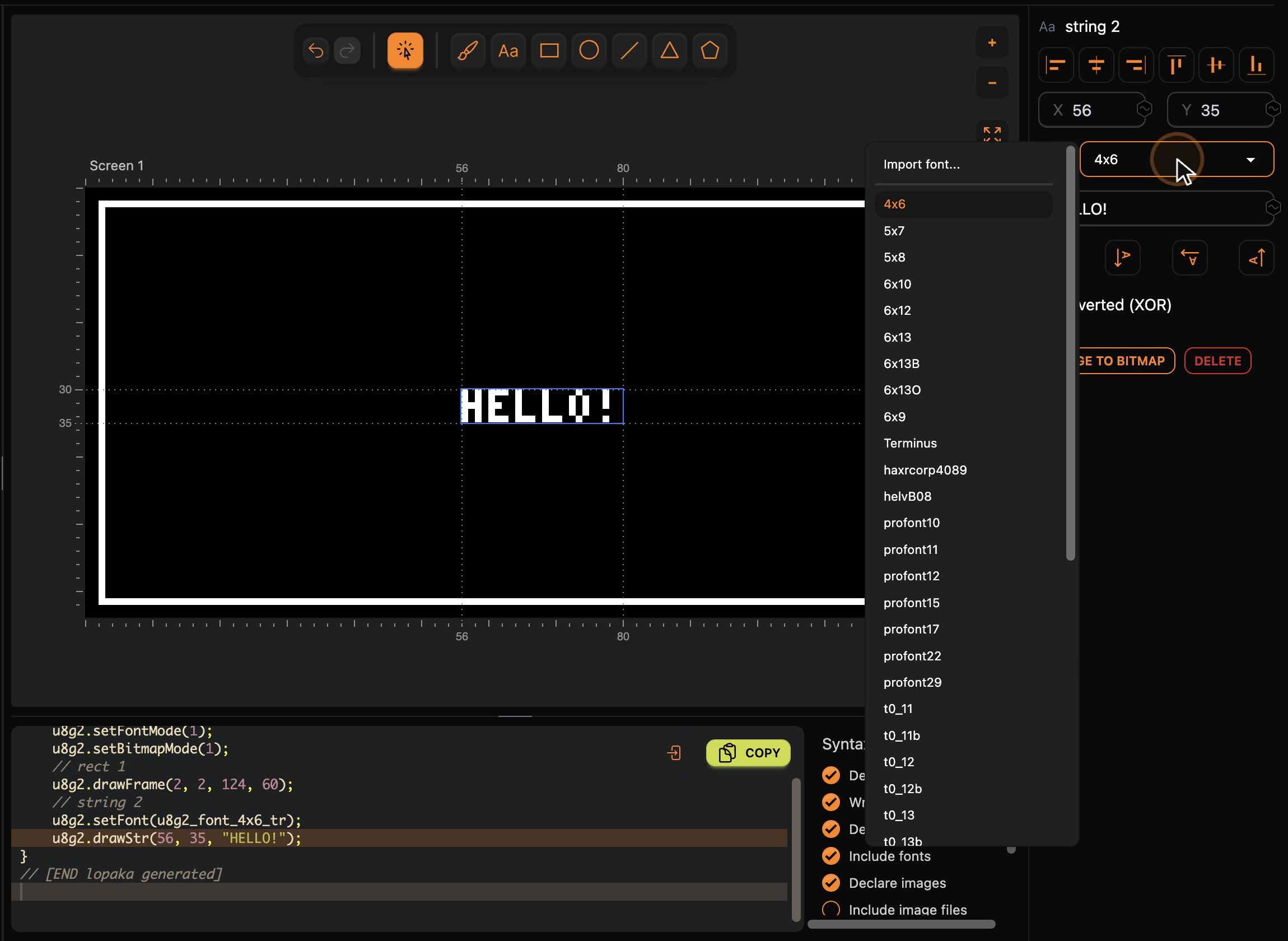Uncheck the Include fonts option
This screenshot has width=1288, height=941.
[x=832, y=856]
